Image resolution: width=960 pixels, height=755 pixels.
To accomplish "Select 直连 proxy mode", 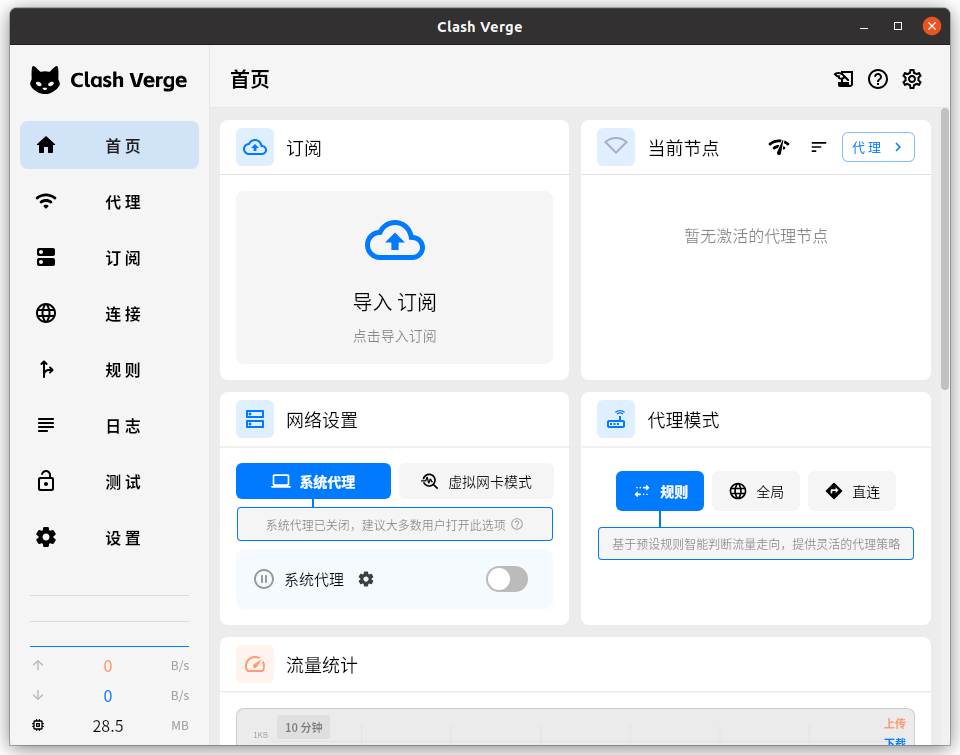I will point(852,491).
